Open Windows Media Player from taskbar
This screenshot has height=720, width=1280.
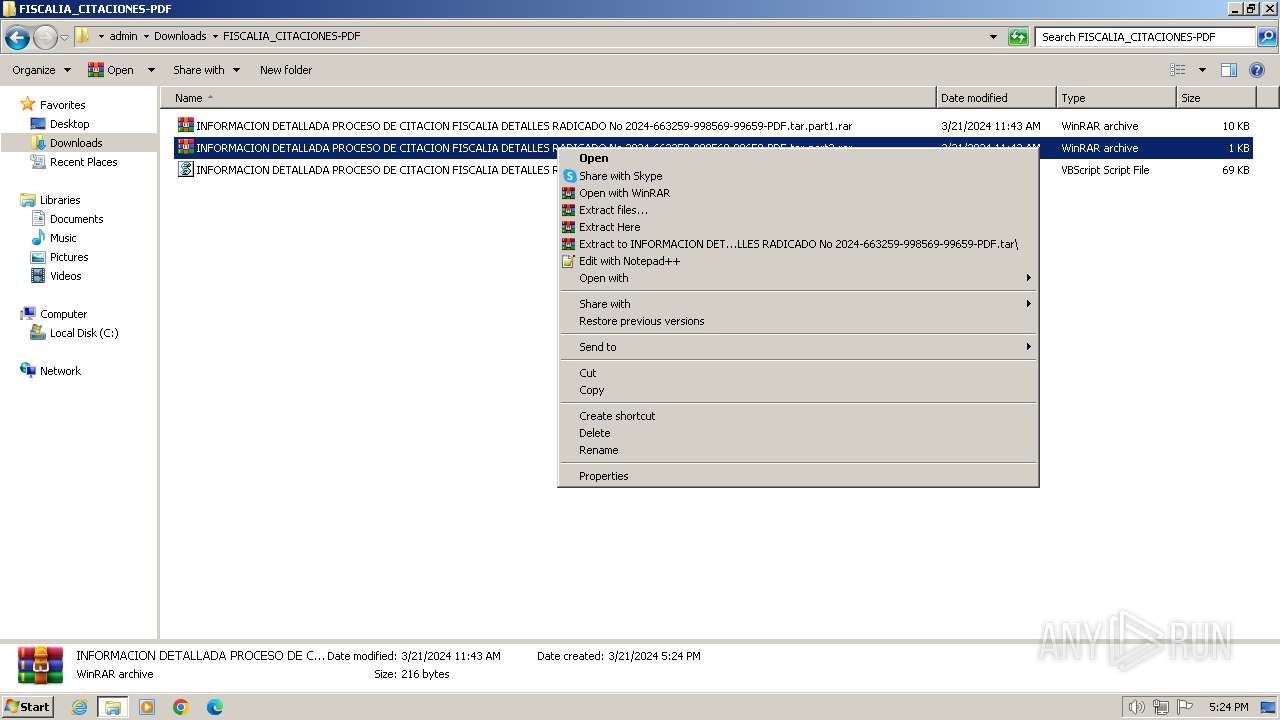click(147, 707)
